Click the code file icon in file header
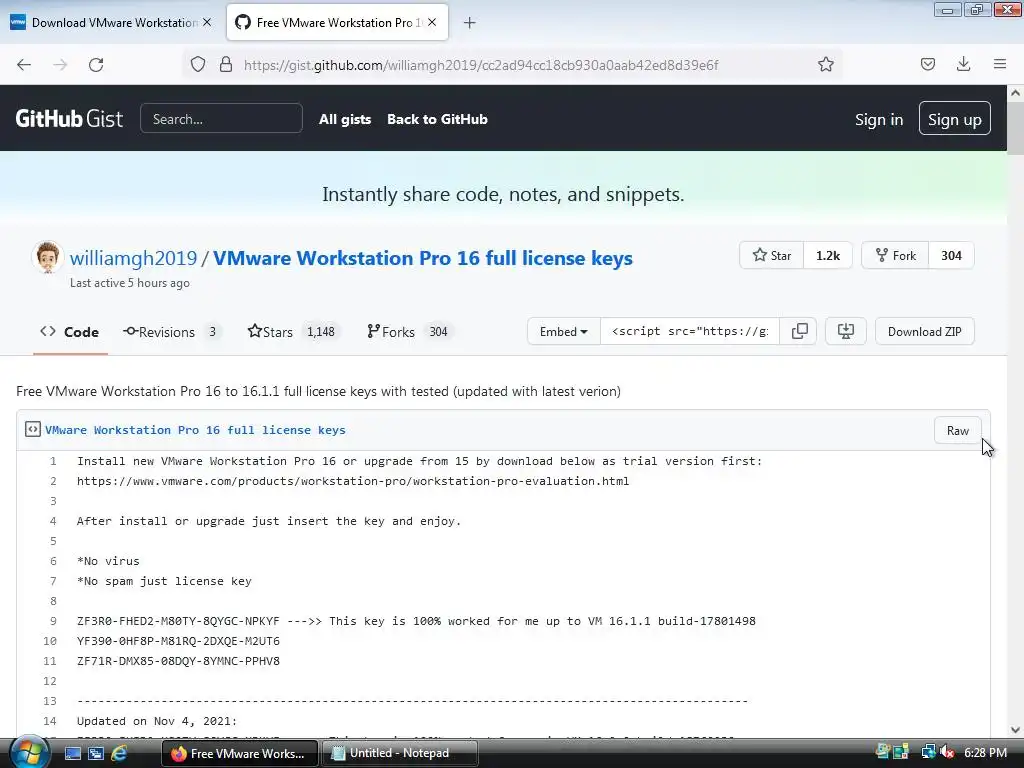1024x768 pixels. pyautogui.click(x=33, y=429)
